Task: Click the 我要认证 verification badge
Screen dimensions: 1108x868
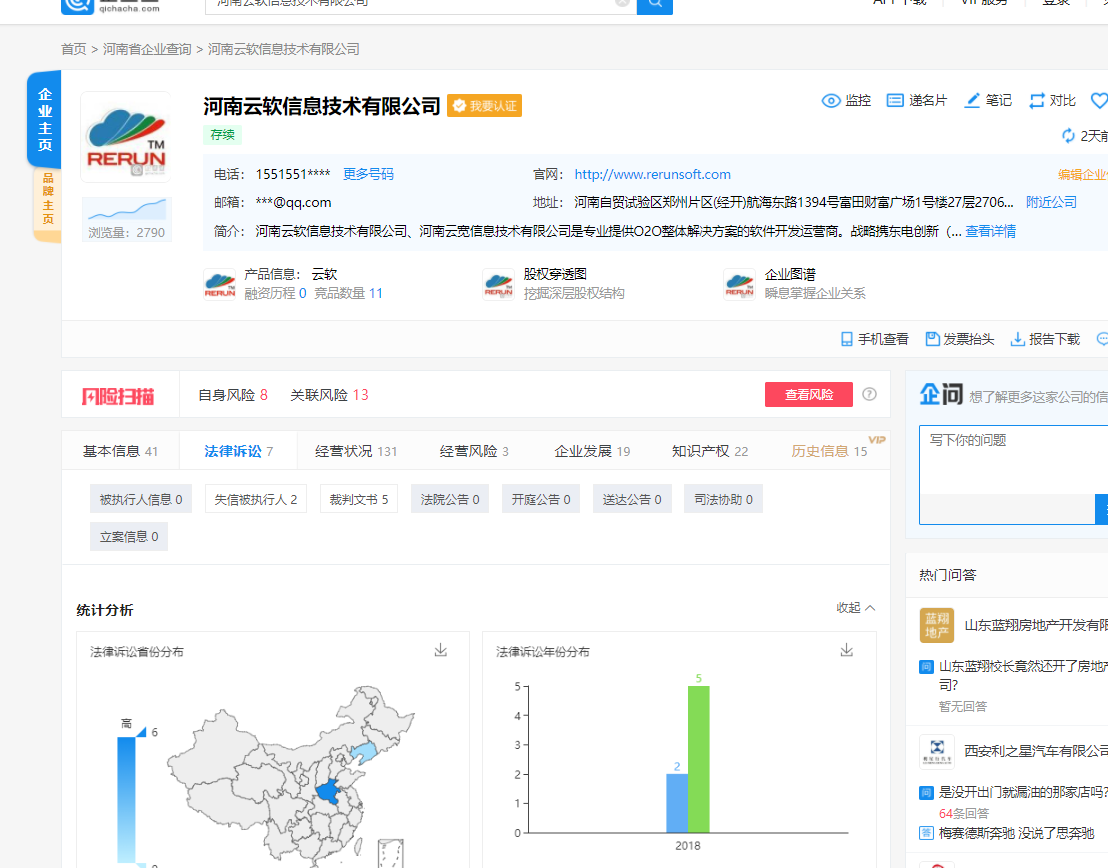Action: [x=485, y=106]
